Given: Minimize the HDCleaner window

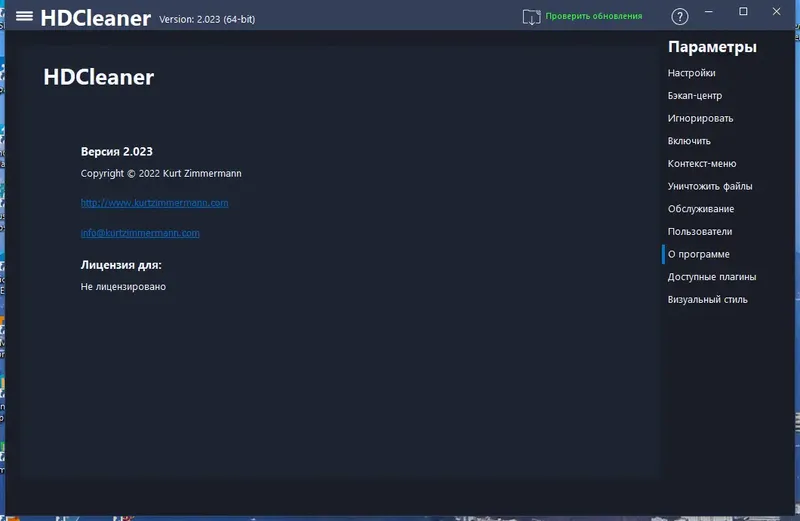Looking at the screenshot, I should pos(709,12).
